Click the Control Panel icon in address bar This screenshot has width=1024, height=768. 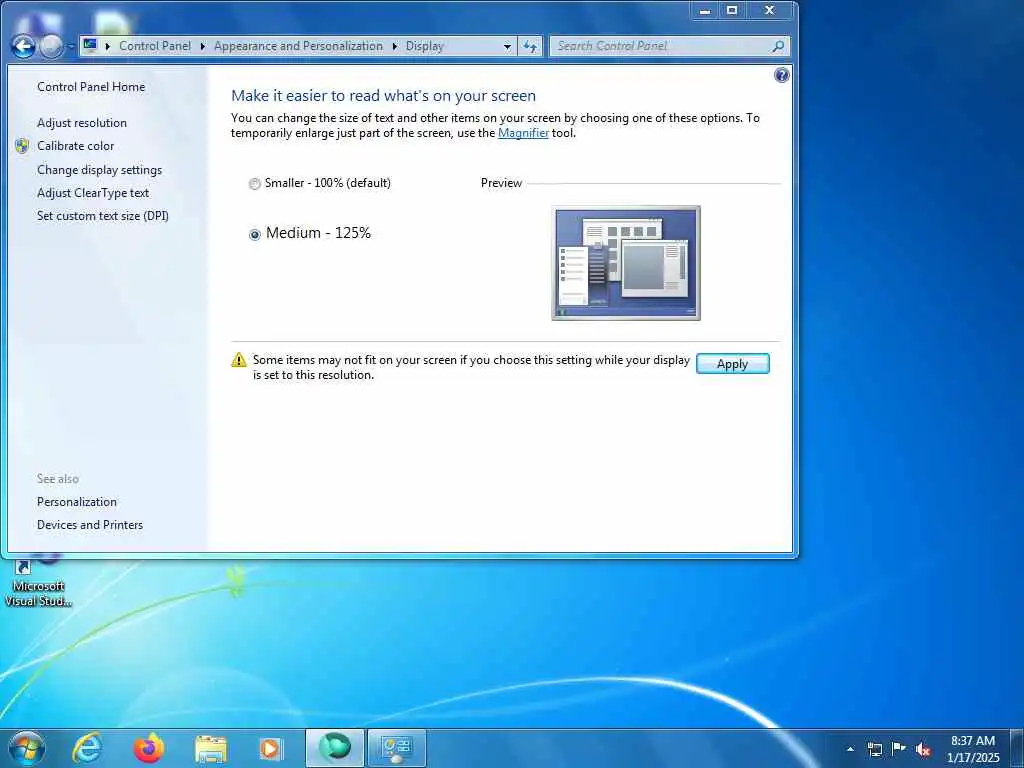(90, 46)
